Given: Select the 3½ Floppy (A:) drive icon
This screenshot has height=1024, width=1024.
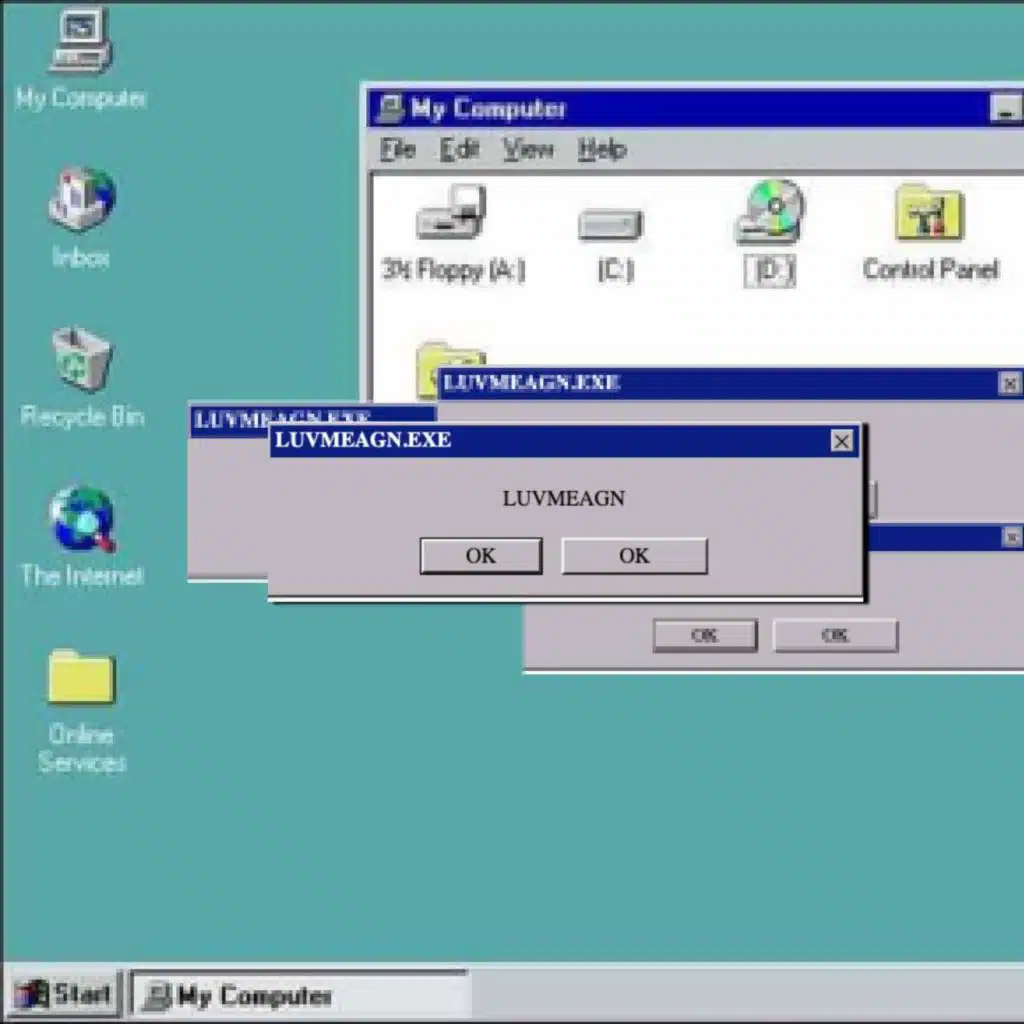Looking at the screenshot, I should pos(452,214).
